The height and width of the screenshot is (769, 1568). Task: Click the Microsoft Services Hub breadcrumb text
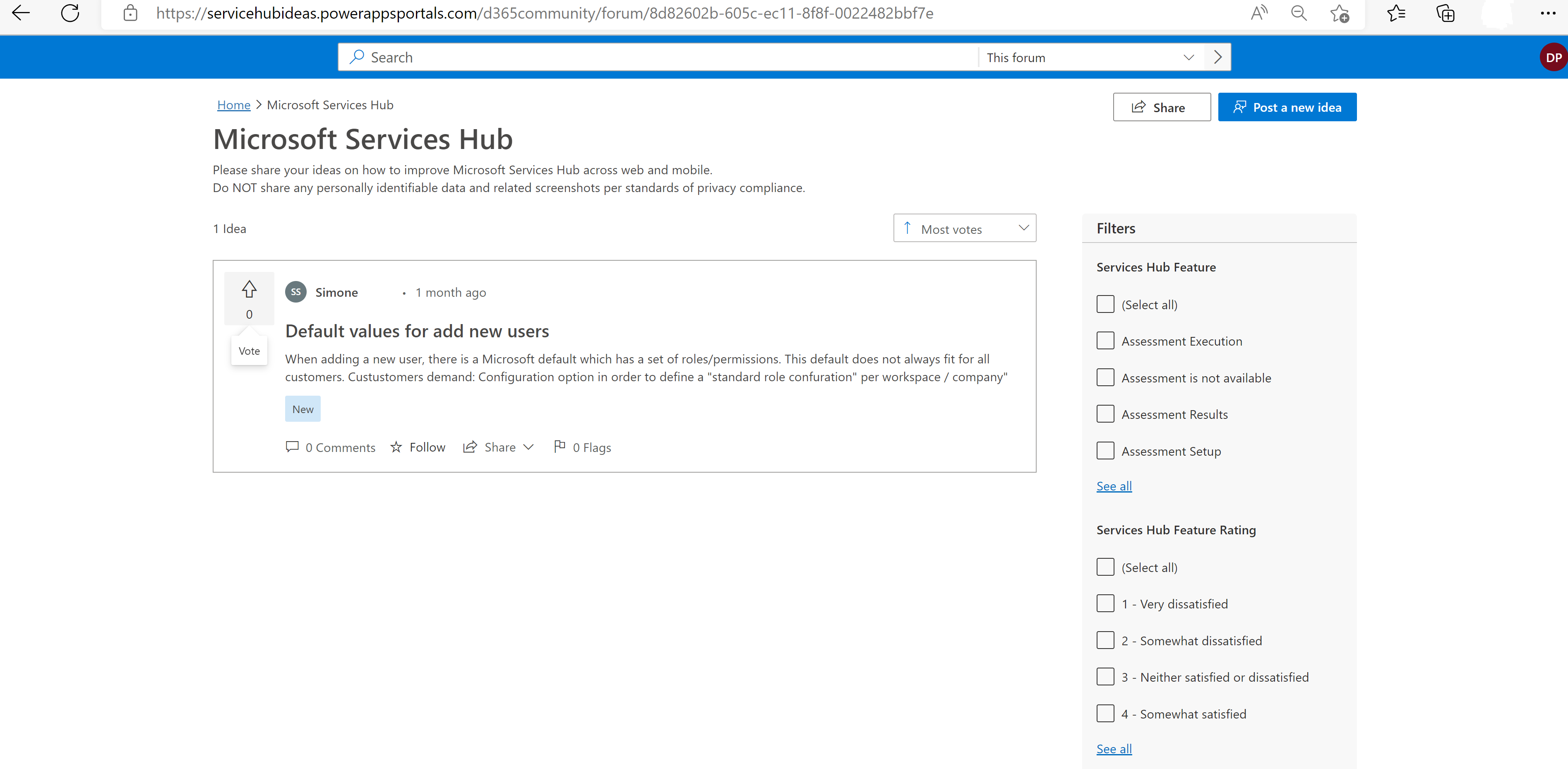click(331, 105)
